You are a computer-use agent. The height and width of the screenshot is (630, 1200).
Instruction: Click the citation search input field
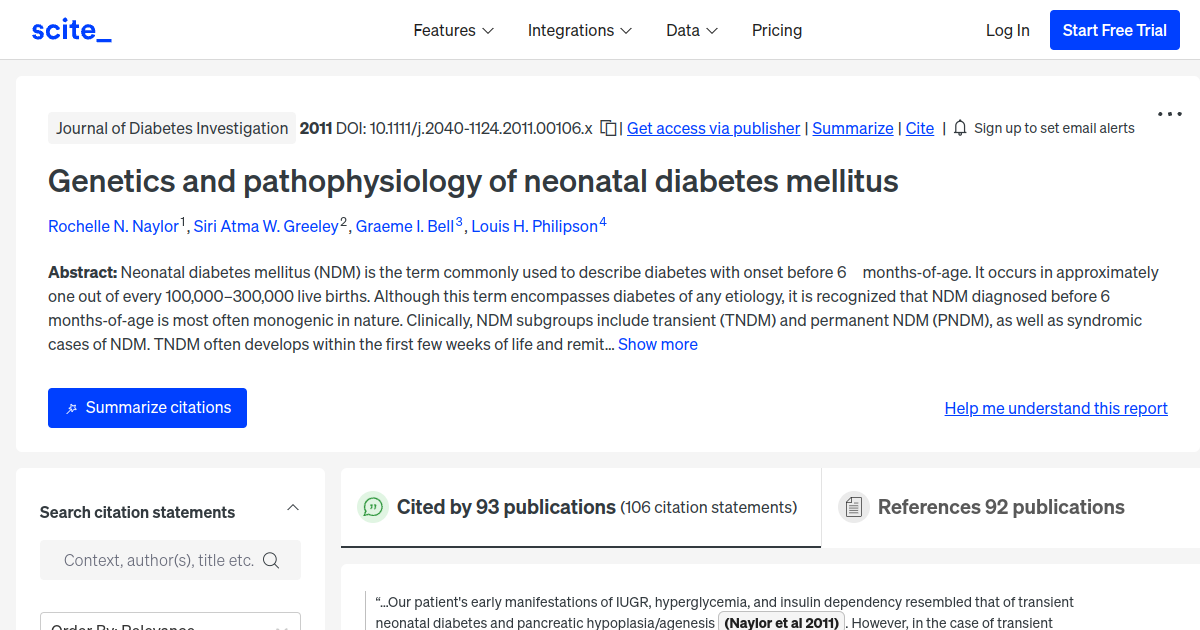tap(160, 560)
